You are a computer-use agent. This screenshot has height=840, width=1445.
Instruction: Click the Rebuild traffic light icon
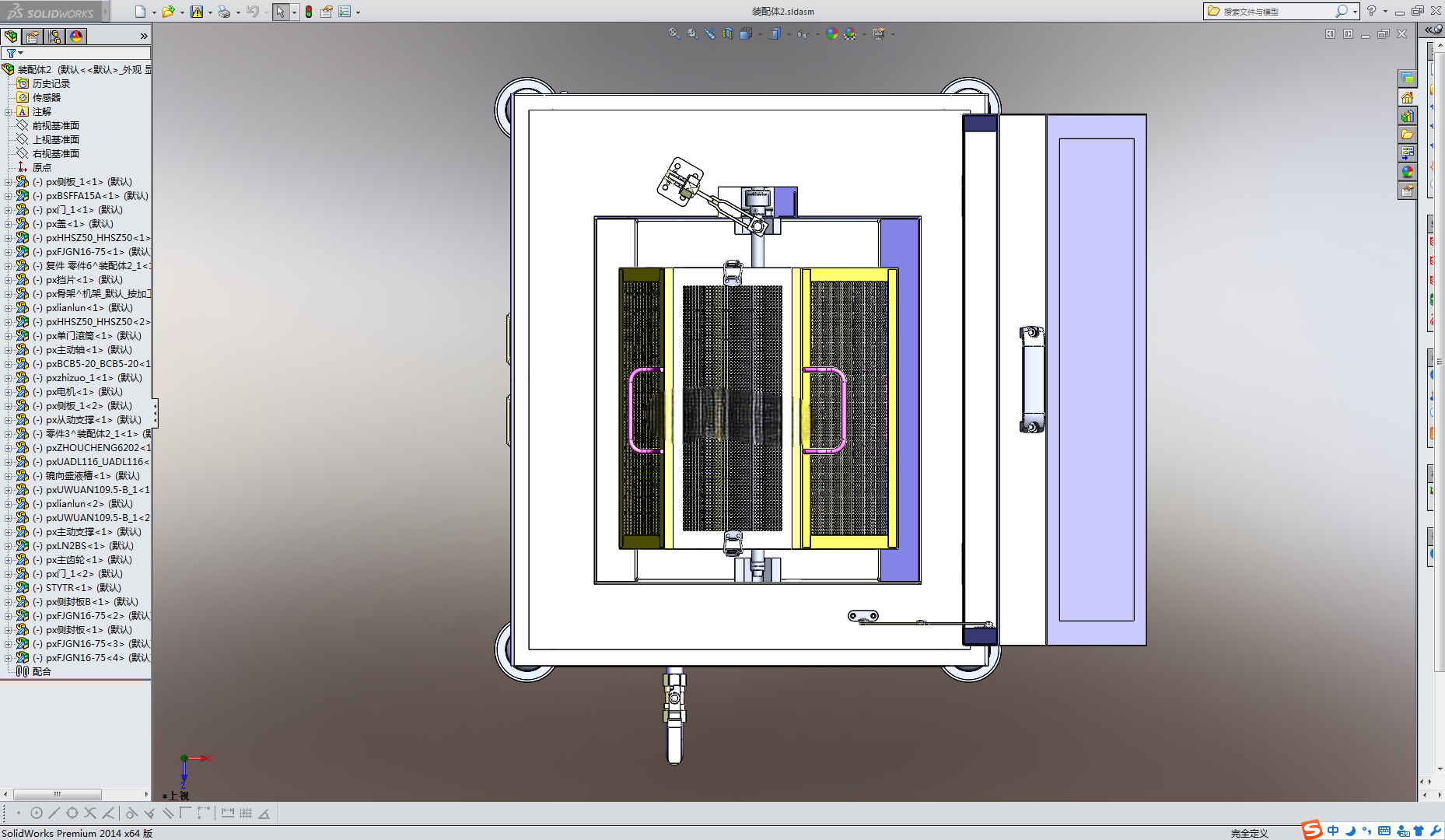point(309,12)
